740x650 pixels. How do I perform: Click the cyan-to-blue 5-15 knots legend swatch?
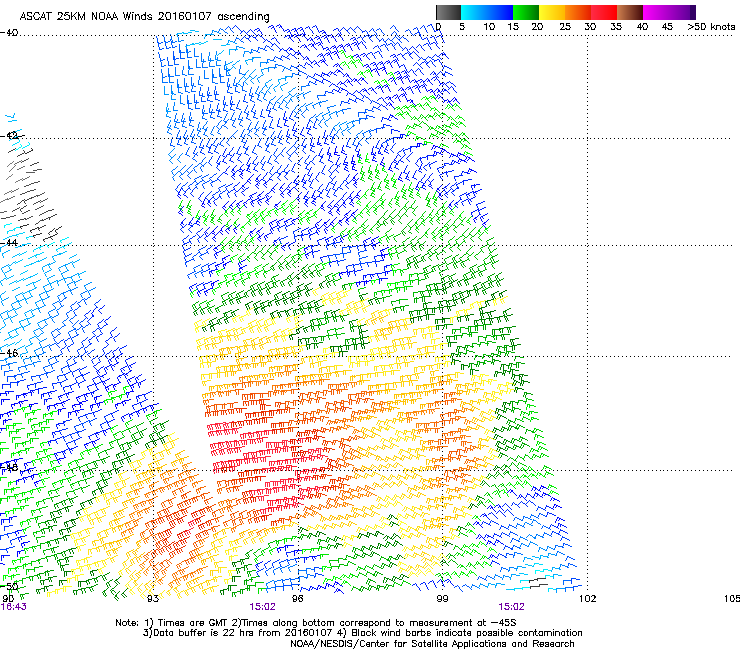[487, 12]
